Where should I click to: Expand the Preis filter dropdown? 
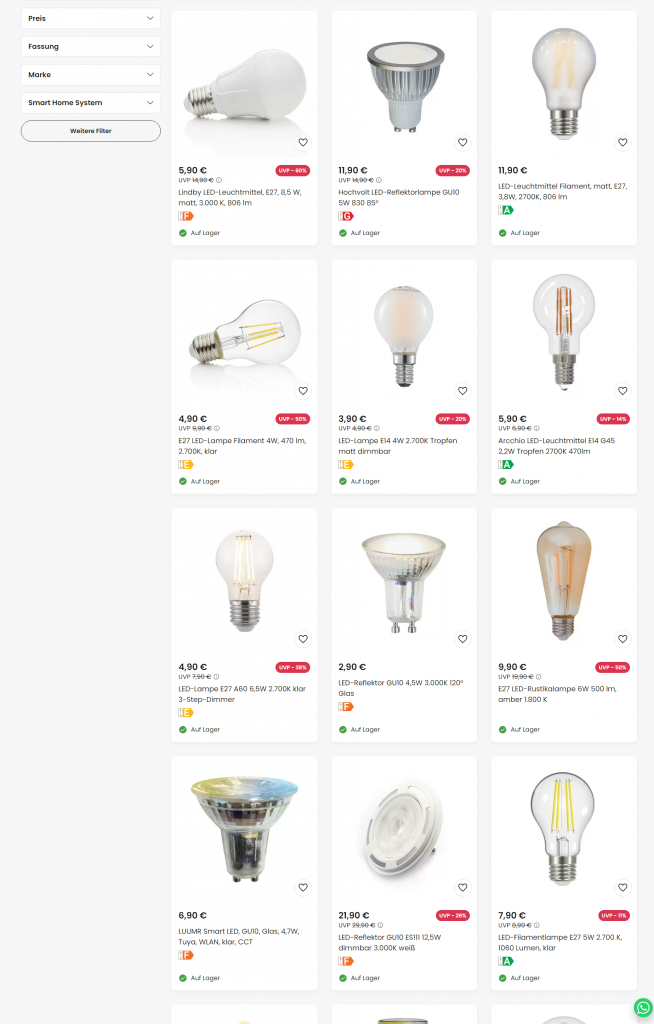91,18
